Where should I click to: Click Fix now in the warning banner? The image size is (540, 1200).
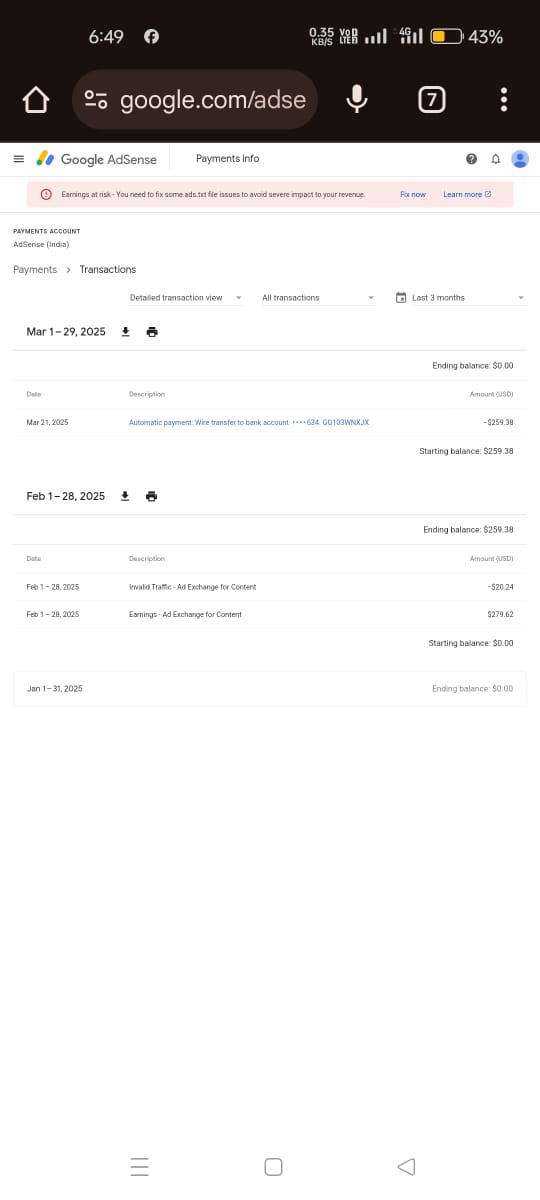tap(413, 194)
